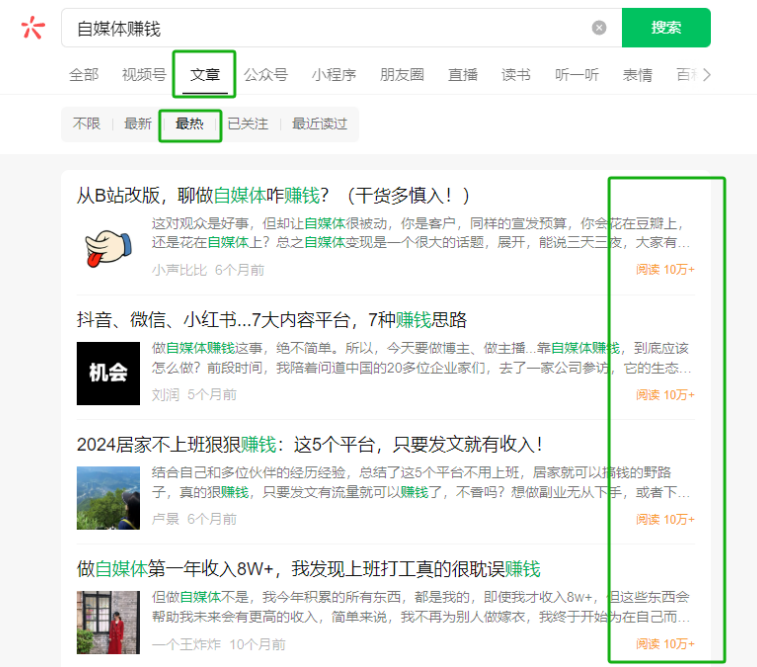Open the 公众号 tab
757x667 pixels.
click(x=266, y=75)
